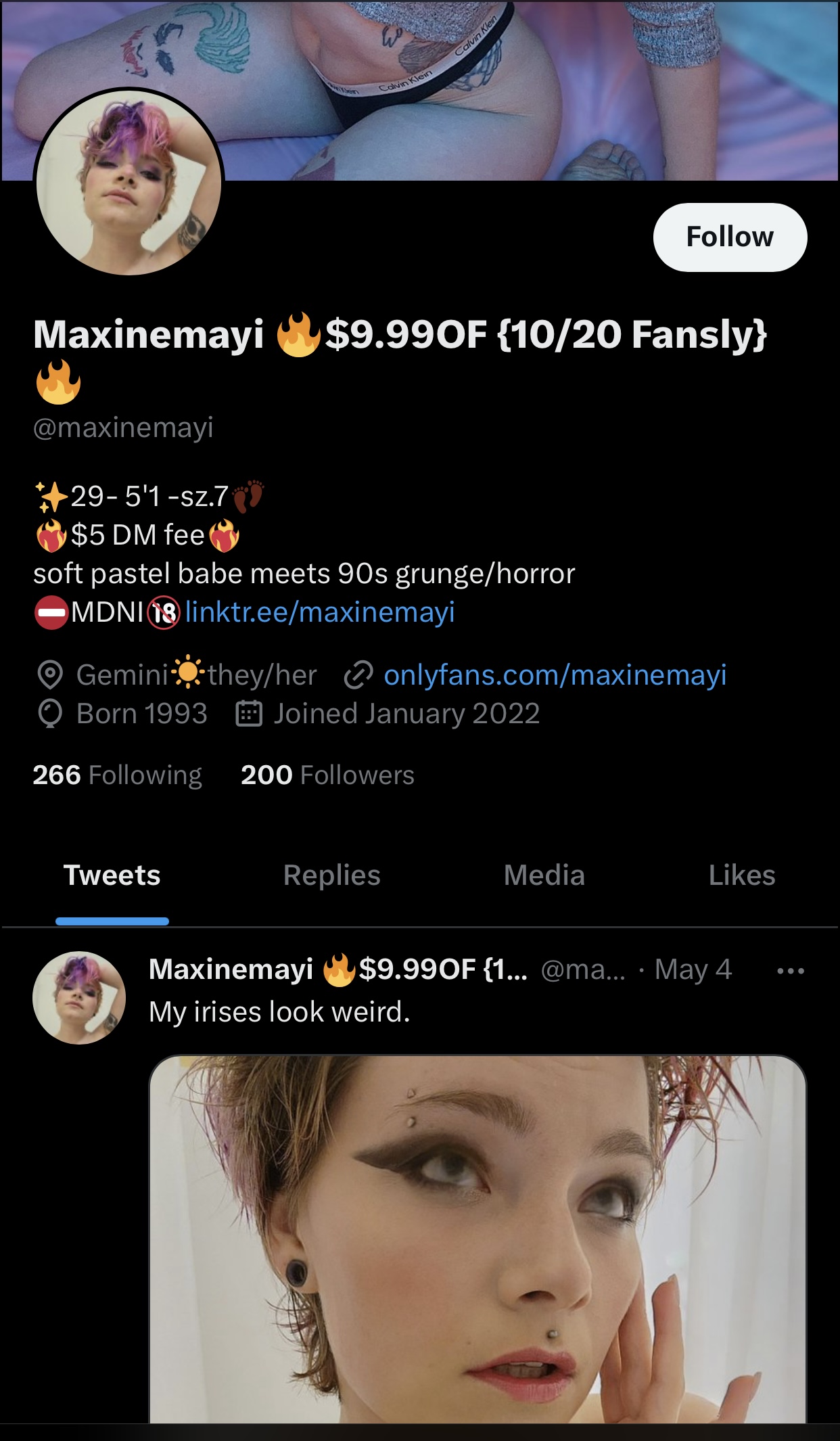Open the onlyfans.com/maxinemayi website link

point(555,675)
